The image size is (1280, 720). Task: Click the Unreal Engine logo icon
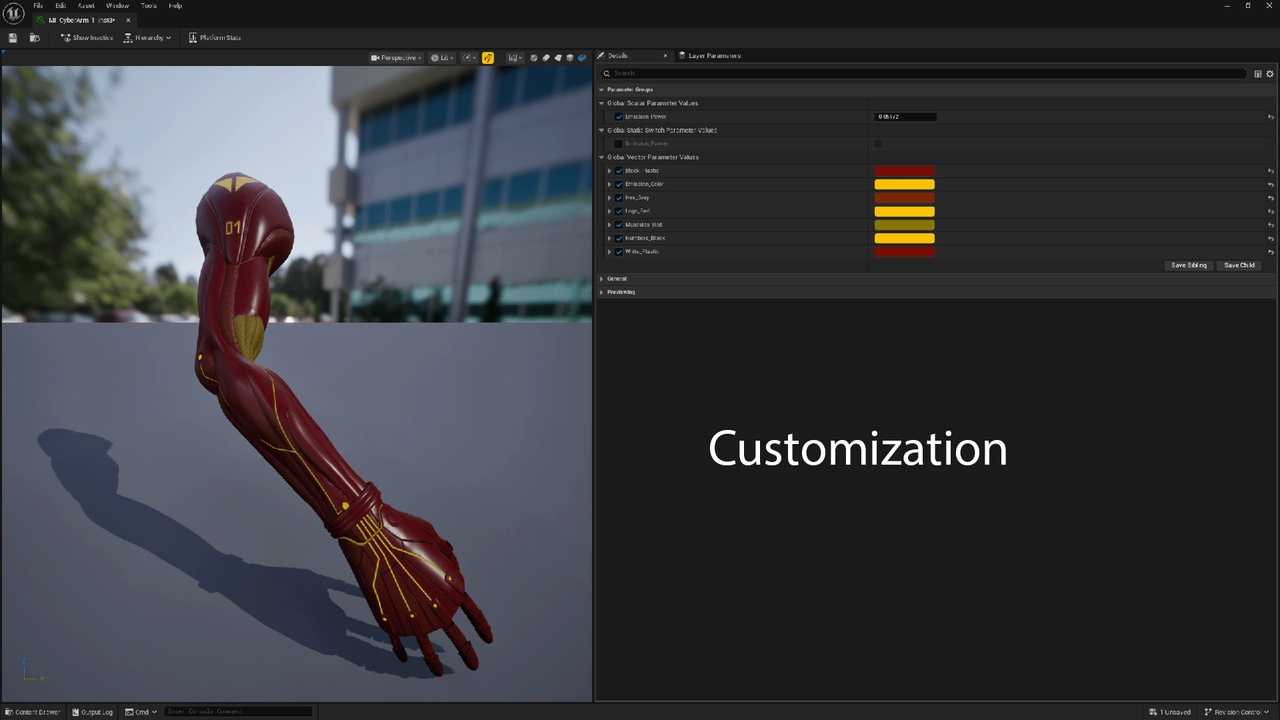(x=14, y=13)
